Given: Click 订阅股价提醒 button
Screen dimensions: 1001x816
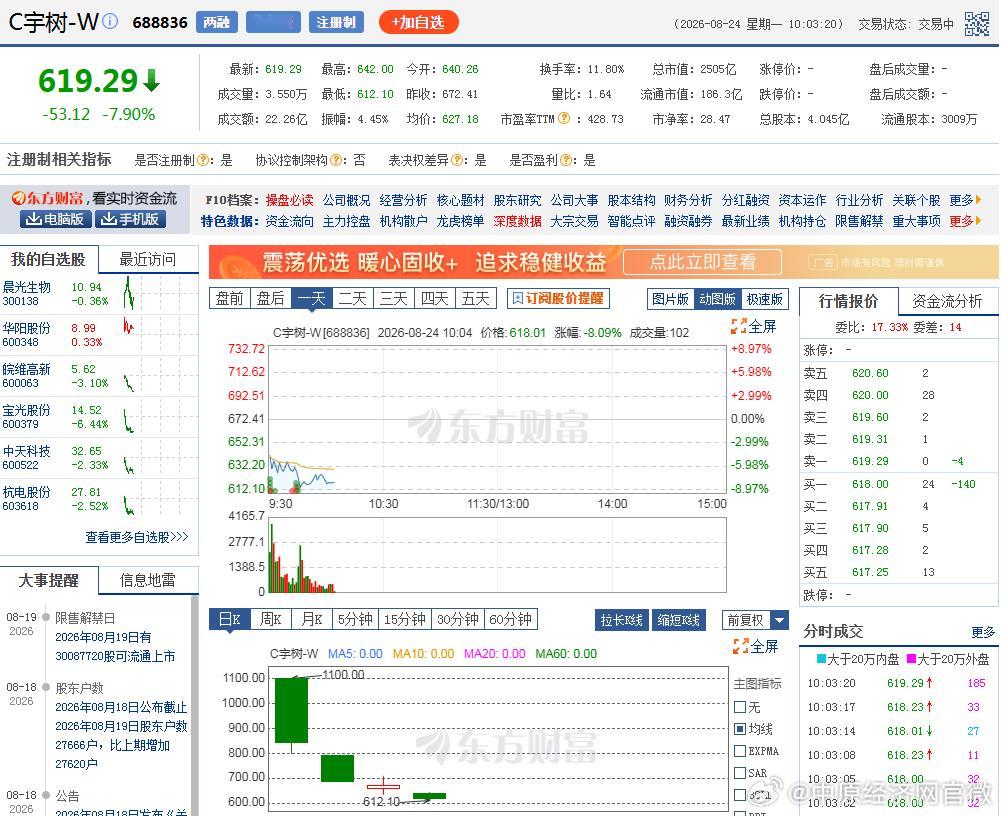Looking at the screenshot, I should pos(559,298).
